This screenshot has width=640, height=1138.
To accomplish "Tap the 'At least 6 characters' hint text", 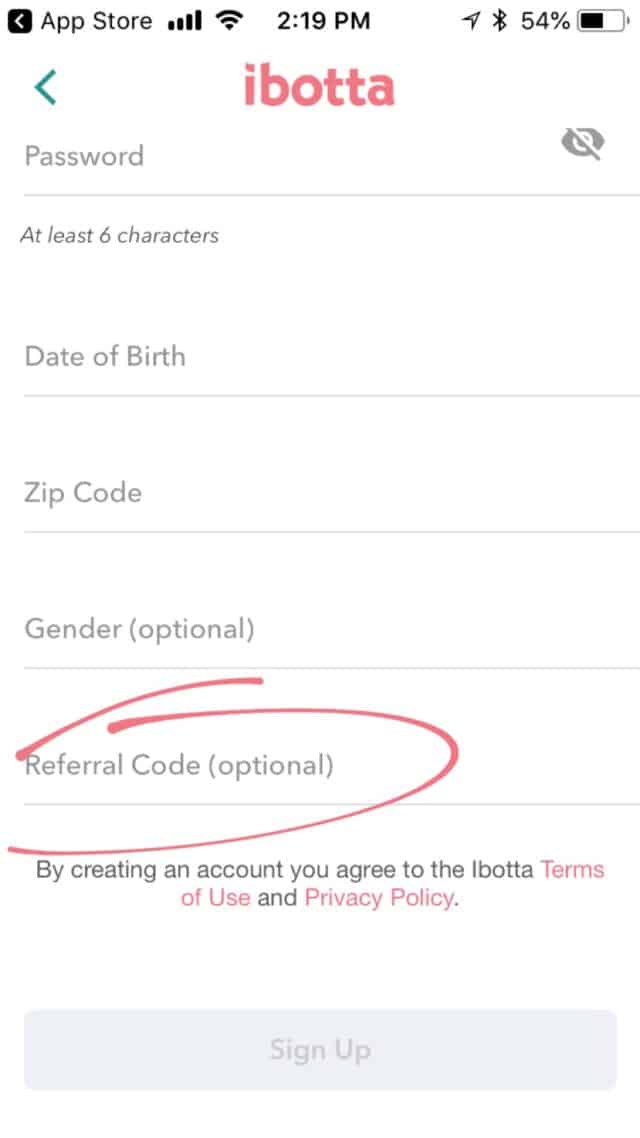I will [119, 235].
